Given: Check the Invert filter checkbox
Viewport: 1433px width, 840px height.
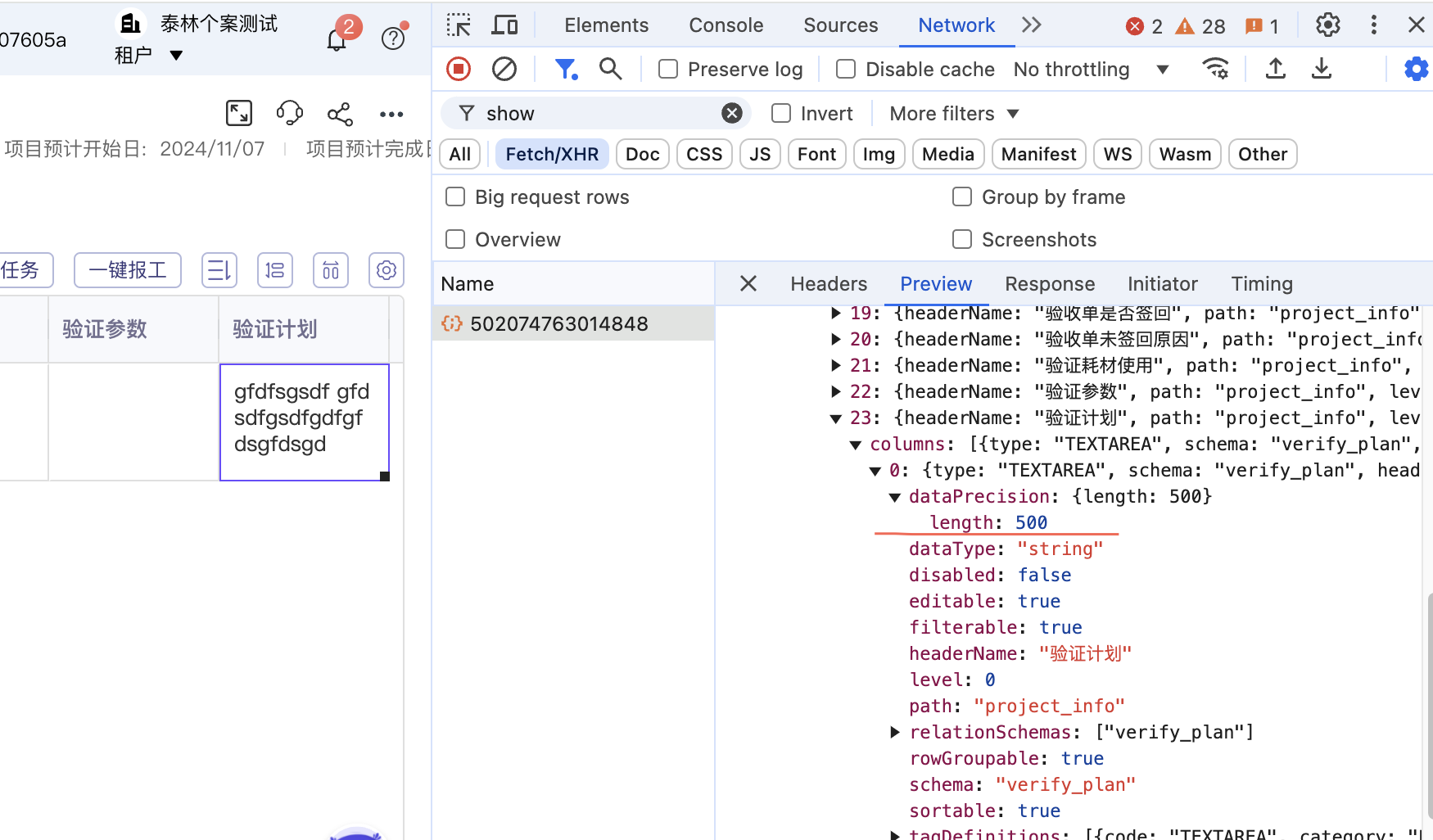Looking at the screenshot, I should coord(781,113).
